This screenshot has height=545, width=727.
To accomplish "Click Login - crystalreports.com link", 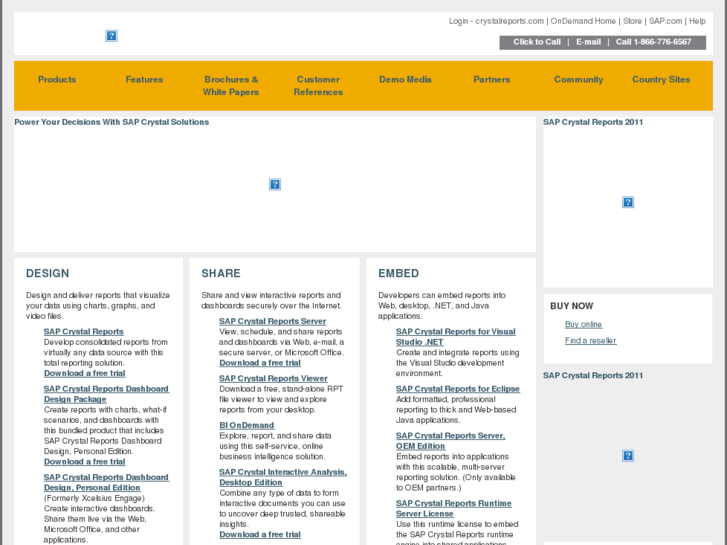I will coord(496,21).
